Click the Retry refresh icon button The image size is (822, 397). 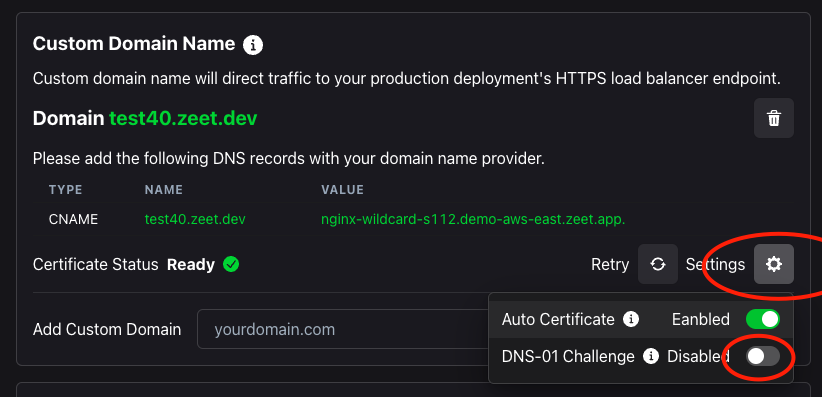point(658,264)
